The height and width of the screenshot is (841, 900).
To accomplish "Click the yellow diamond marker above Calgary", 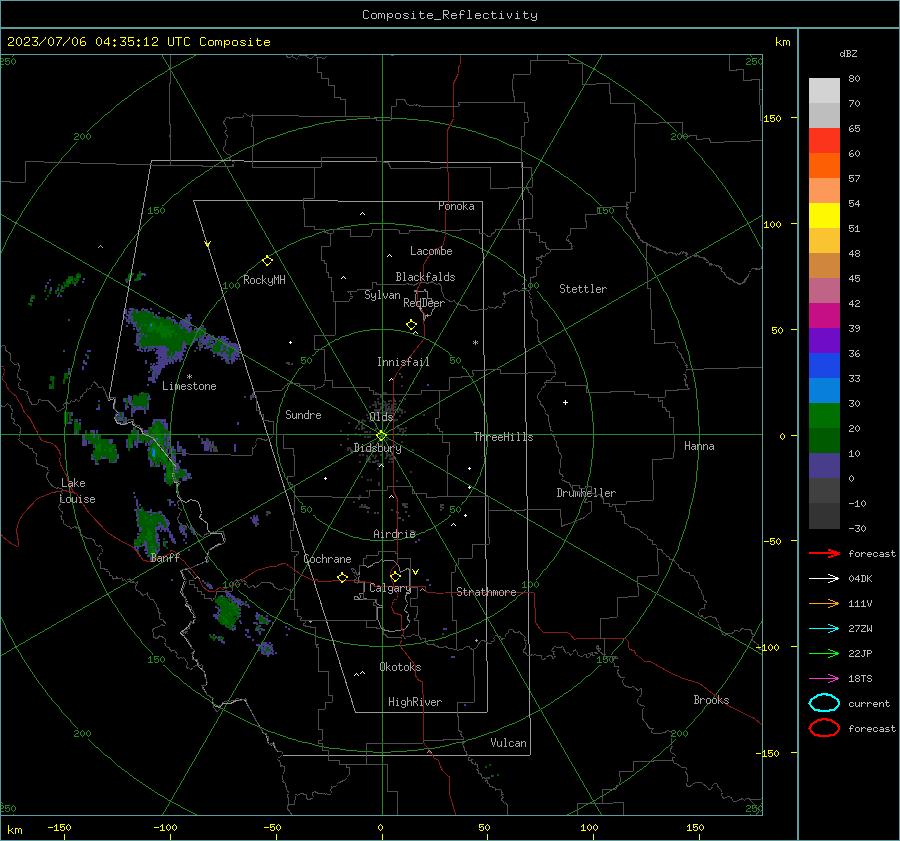I will click(x=395, y=576).
